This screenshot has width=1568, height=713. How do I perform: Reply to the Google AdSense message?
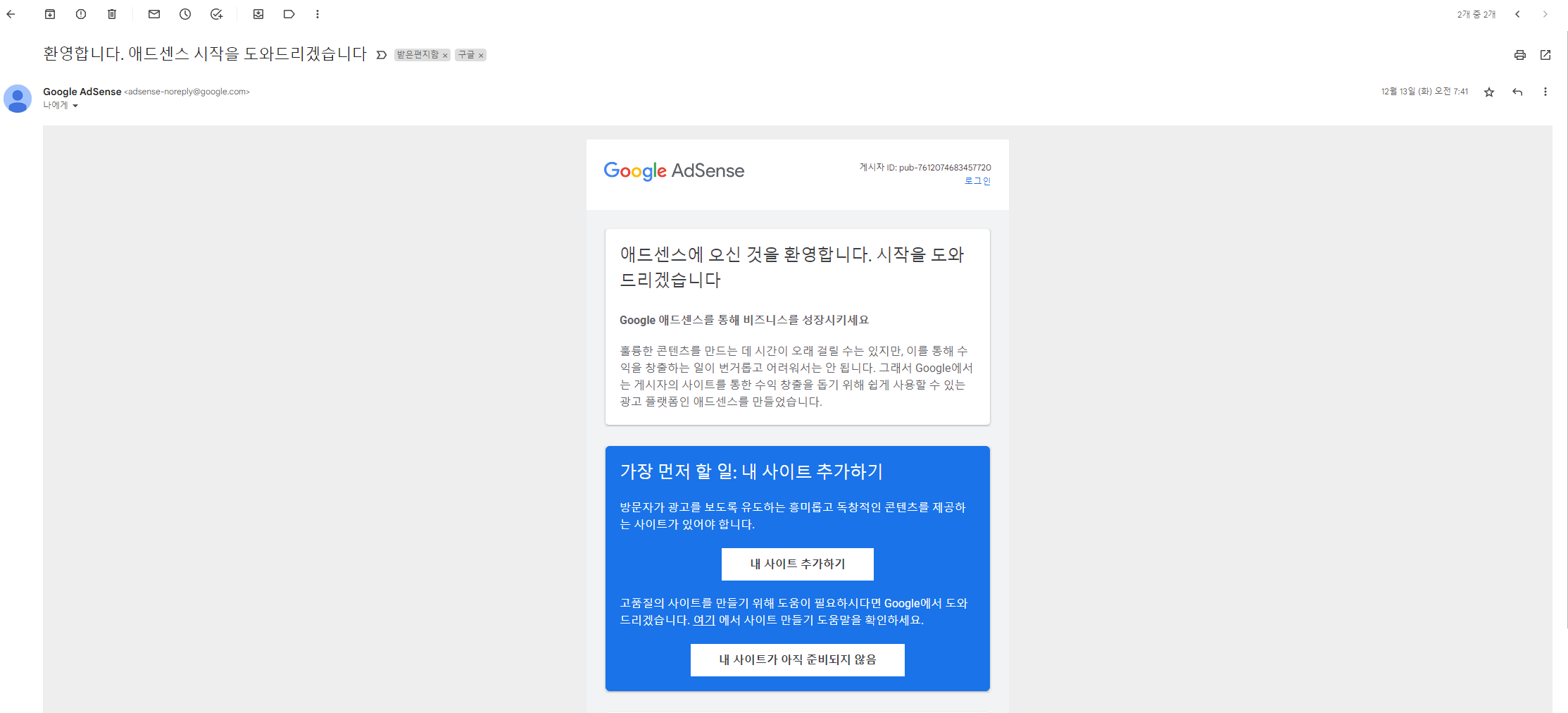[x=1517, y=92]
